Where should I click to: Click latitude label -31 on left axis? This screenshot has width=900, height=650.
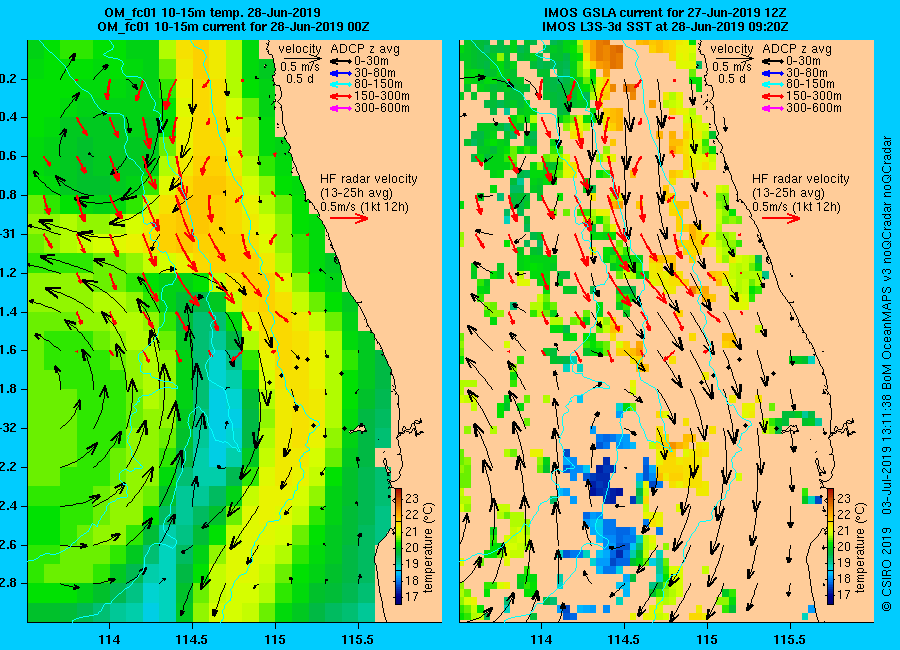pyautogui.click(x=8, y=234)
